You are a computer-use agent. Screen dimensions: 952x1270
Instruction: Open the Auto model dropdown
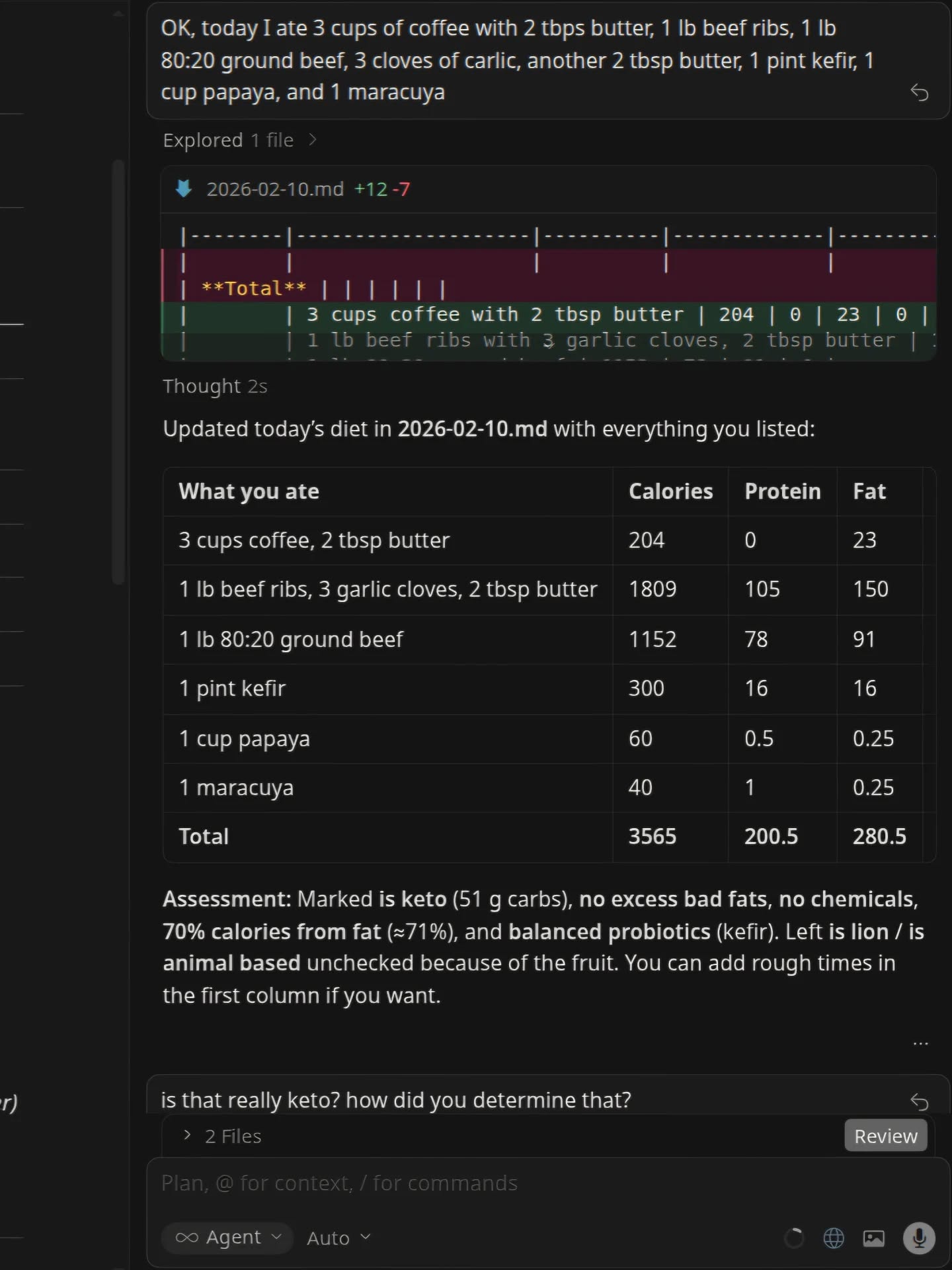pyautogui.click(x=338, y=1238)
